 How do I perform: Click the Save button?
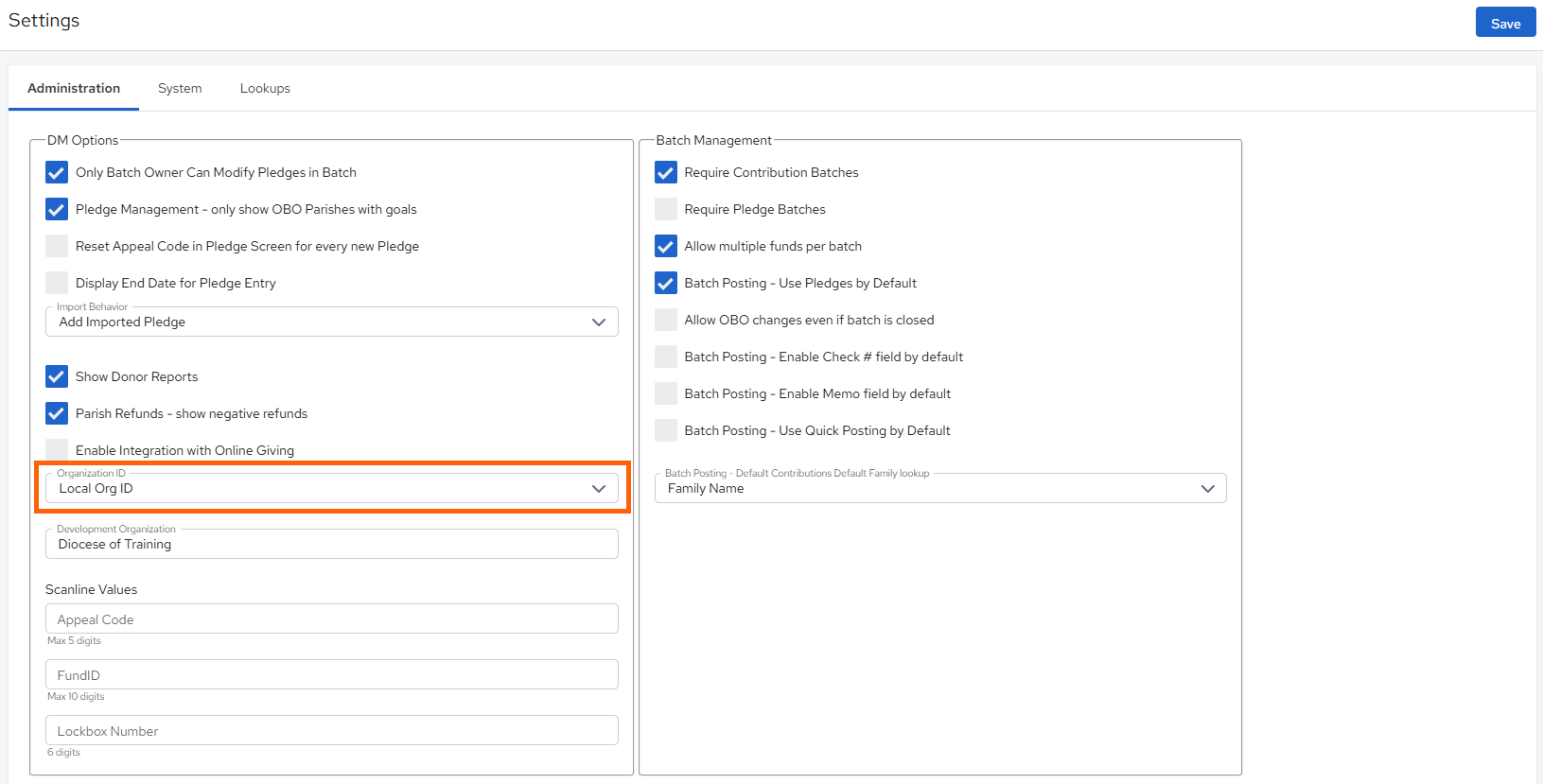1505,23
